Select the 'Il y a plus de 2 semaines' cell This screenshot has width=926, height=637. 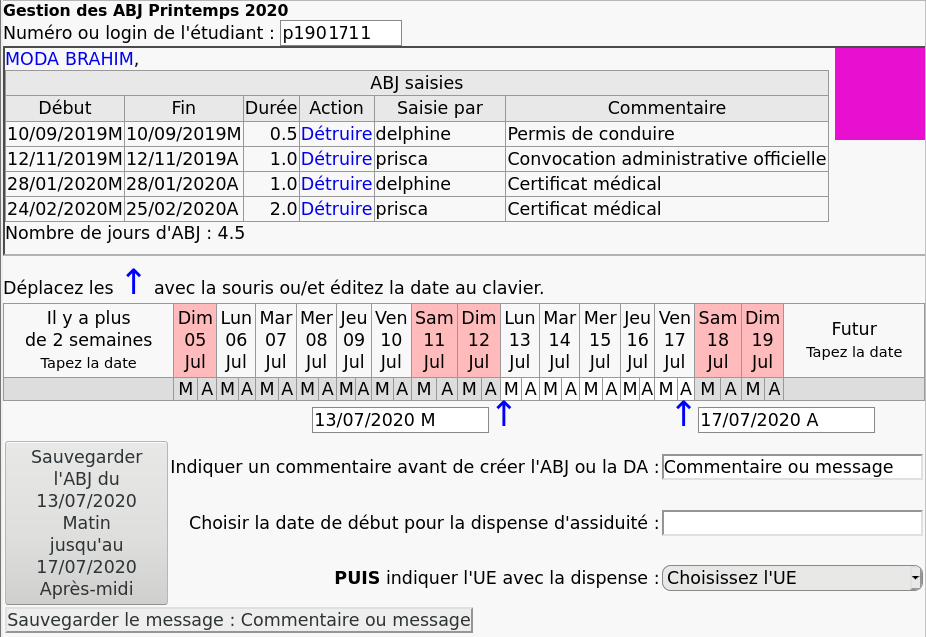pyautogui.click(x=88, y=340)
